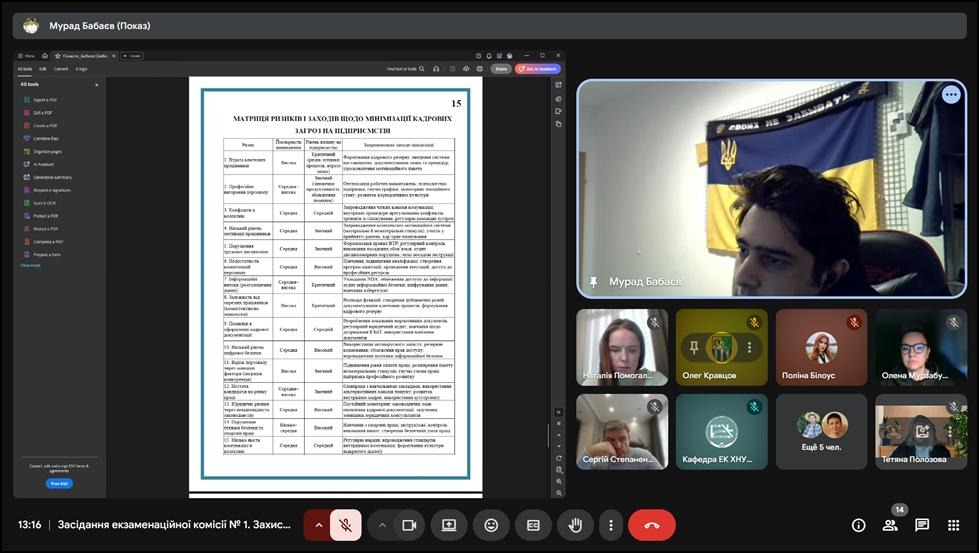Open the participants list panel
The width and height of the screenshot is (979, 553).
tap(890, 525)
